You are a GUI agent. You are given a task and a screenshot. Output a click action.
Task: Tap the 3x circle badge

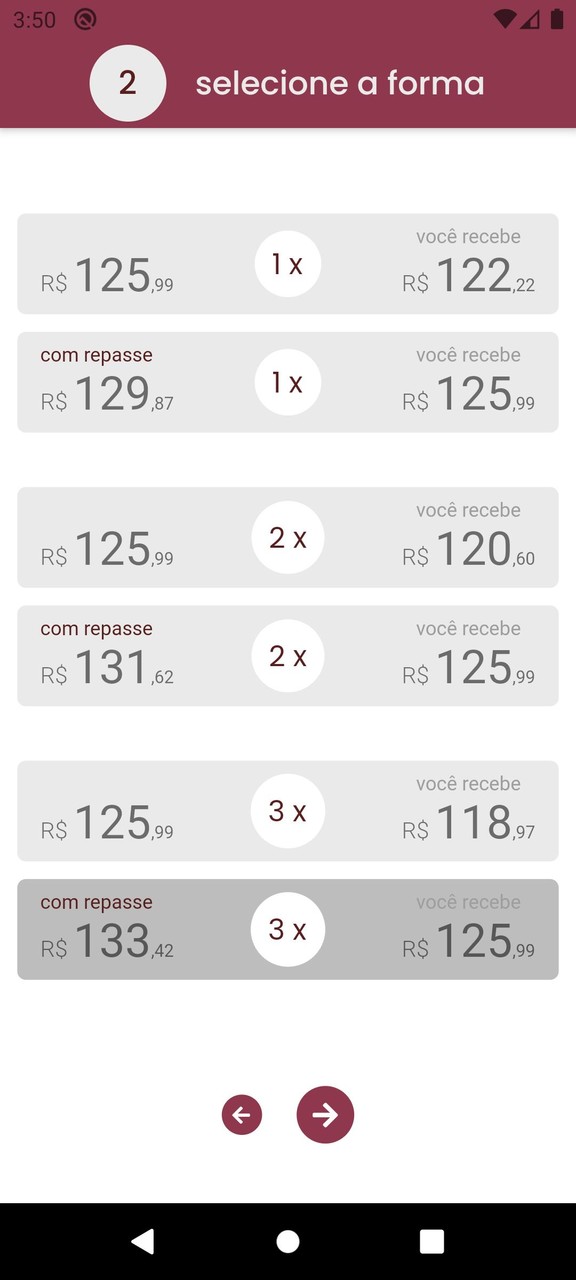287,811
